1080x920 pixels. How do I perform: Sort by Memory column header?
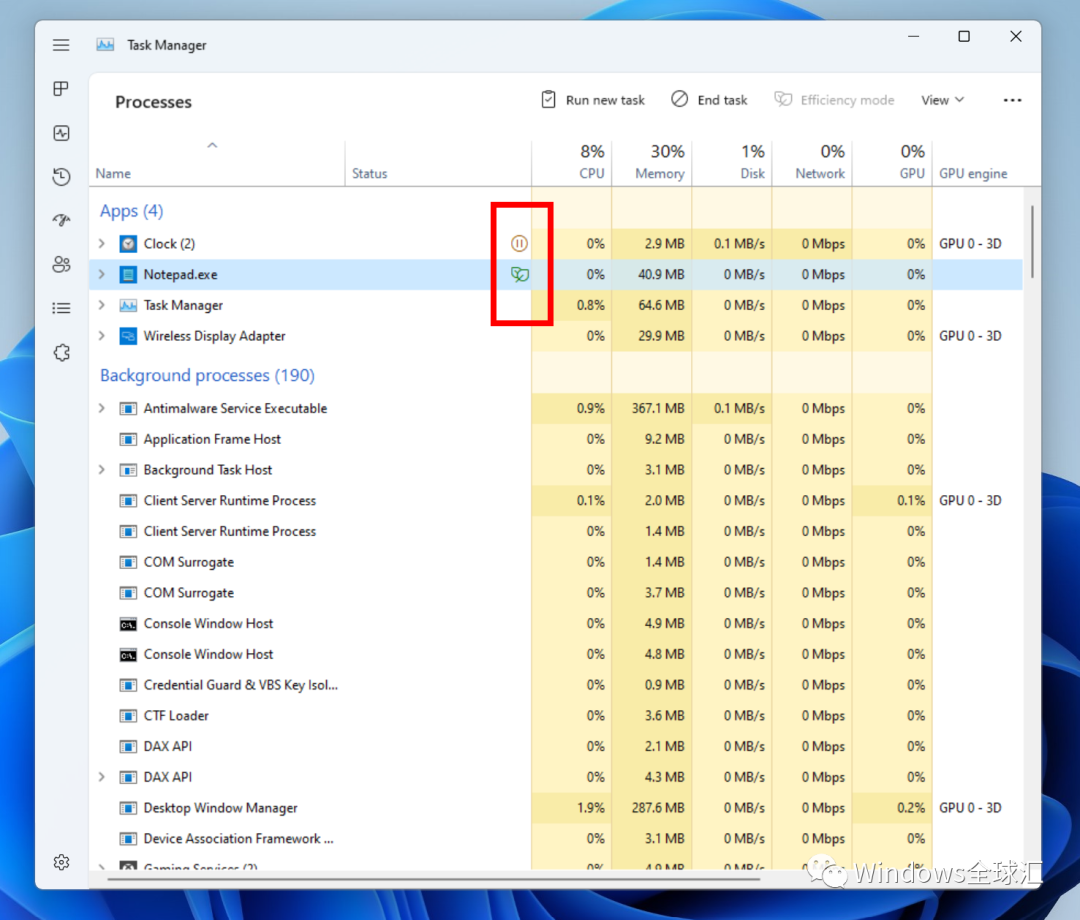point(652,164)
